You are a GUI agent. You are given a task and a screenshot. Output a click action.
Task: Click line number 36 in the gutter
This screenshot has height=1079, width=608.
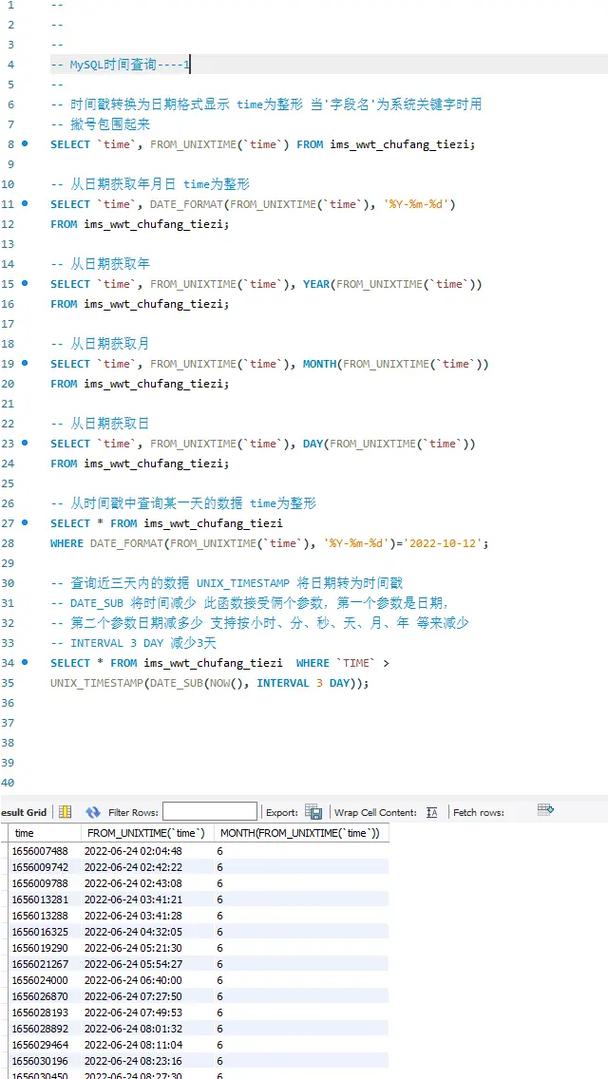point(8,703)
